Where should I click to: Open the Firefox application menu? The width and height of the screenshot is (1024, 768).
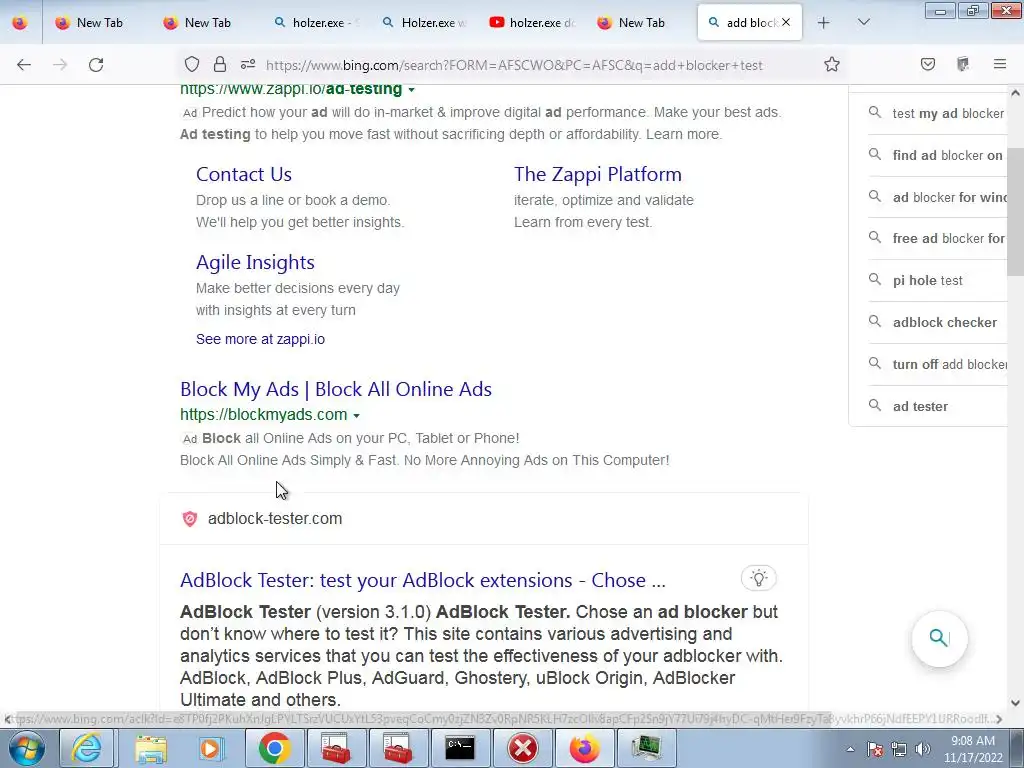click(1000, 64)
